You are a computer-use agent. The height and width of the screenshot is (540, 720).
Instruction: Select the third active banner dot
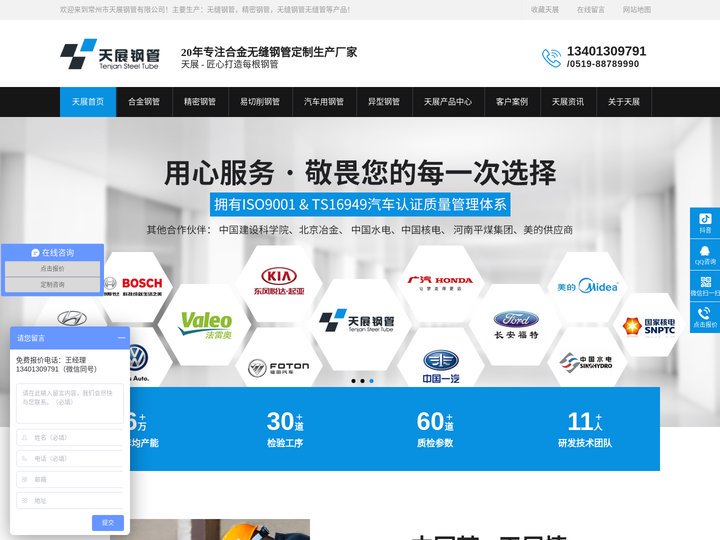(x=371, y=381)
